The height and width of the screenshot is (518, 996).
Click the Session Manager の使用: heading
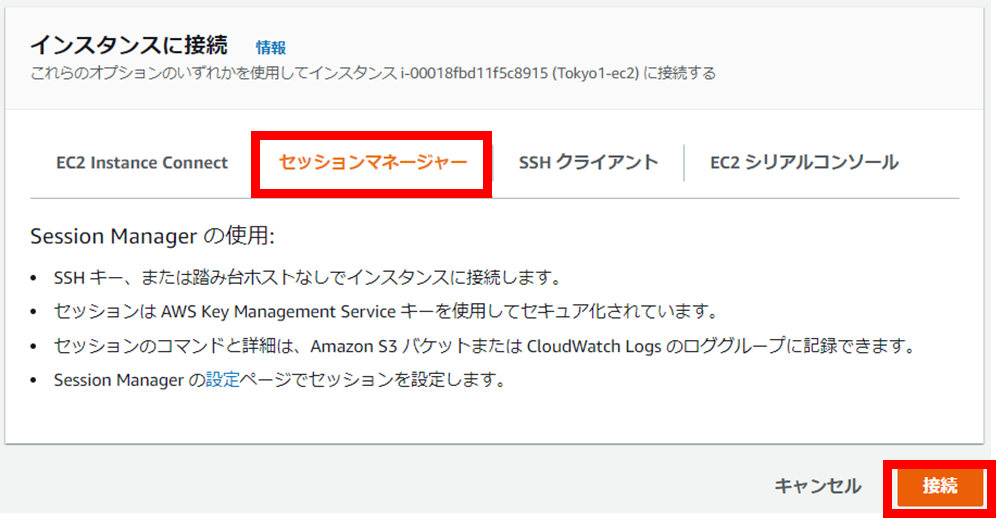tap(152, 236)
